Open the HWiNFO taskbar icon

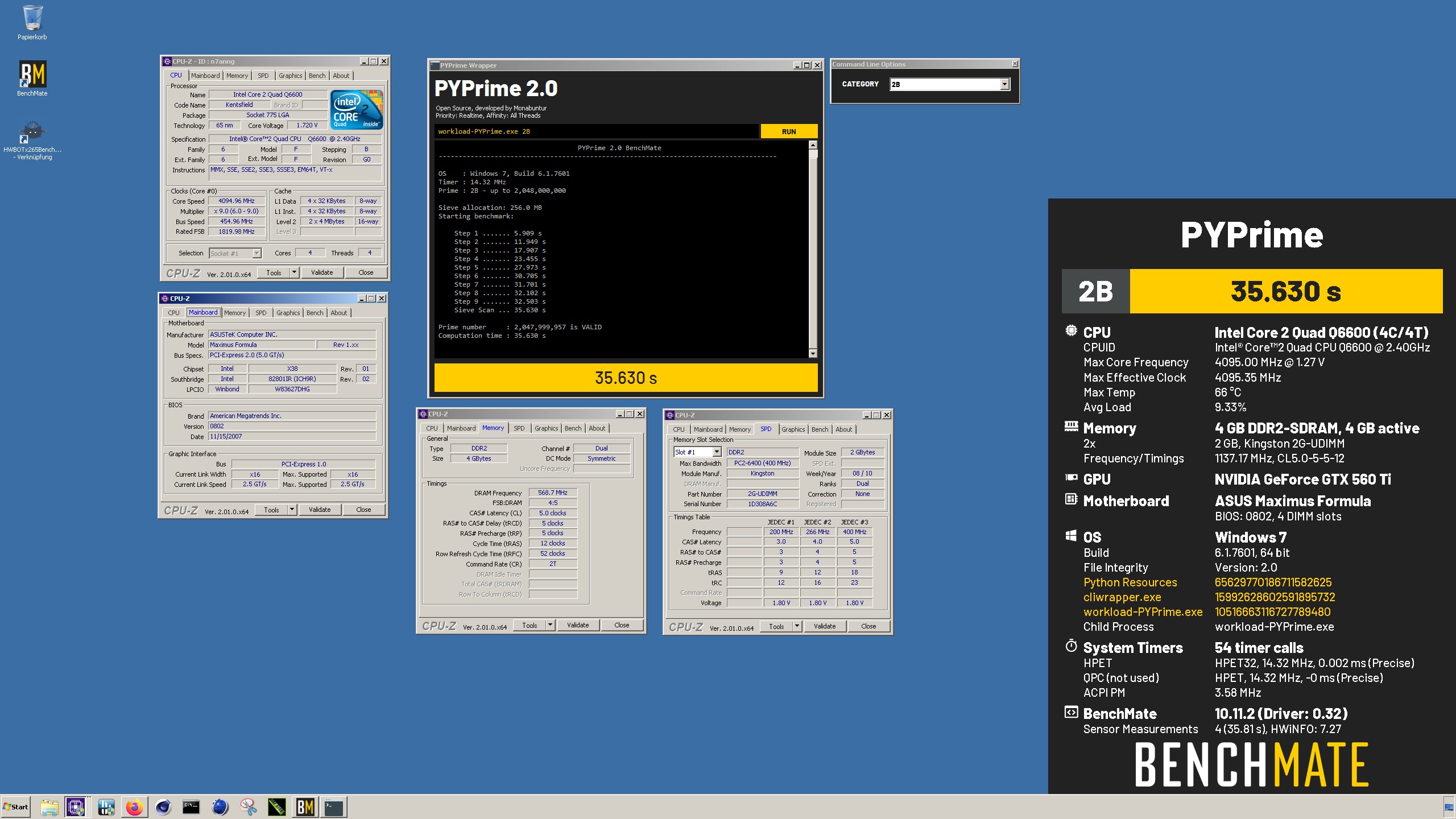[106, 807]
